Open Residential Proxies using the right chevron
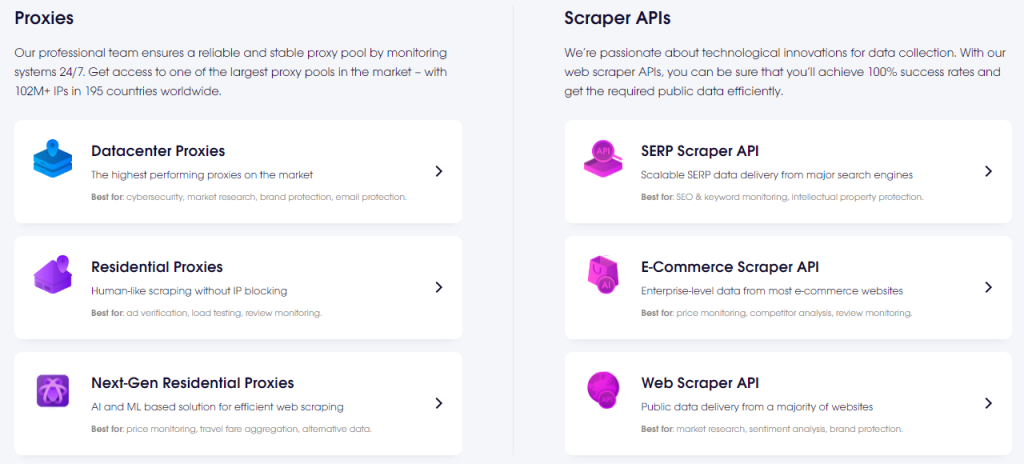Image resolution: width=1024 pixels, height=464 pixels. (x=439, y=287)
